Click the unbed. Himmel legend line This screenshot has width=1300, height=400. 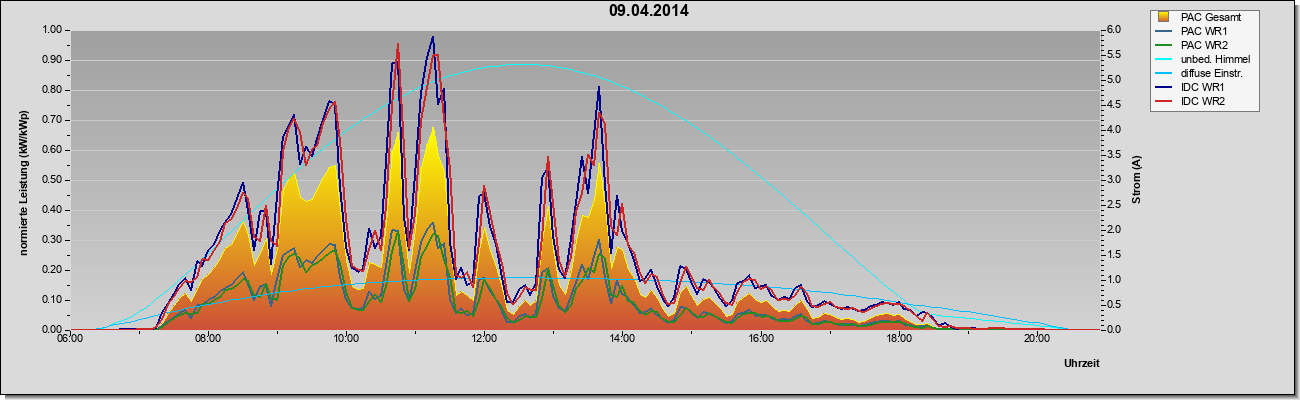point(1165,59)
